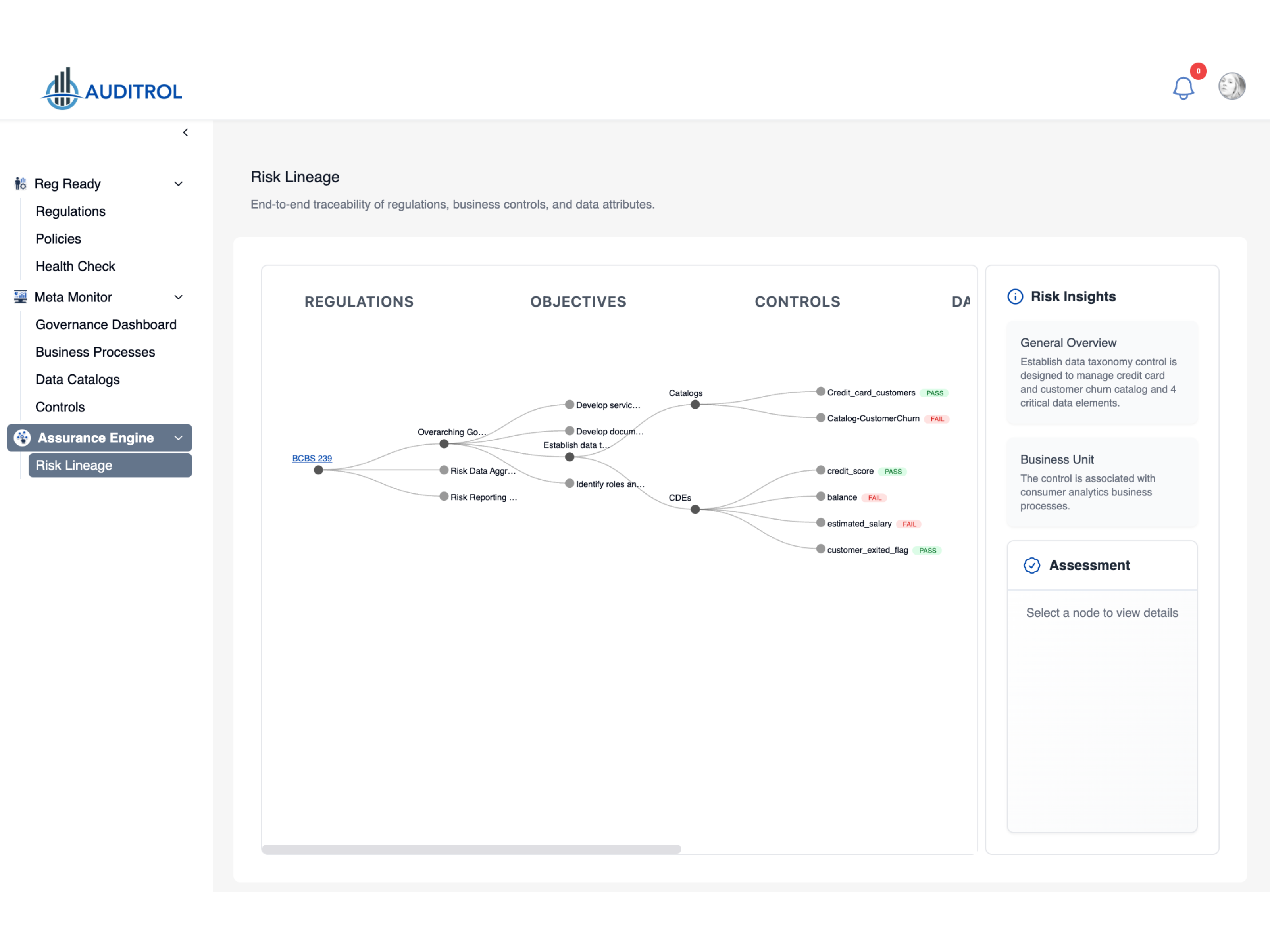The width and height of the screenshot is (1270, 952).
Task: Click the Assurance Engine sidebar icon
Action: 22,438
